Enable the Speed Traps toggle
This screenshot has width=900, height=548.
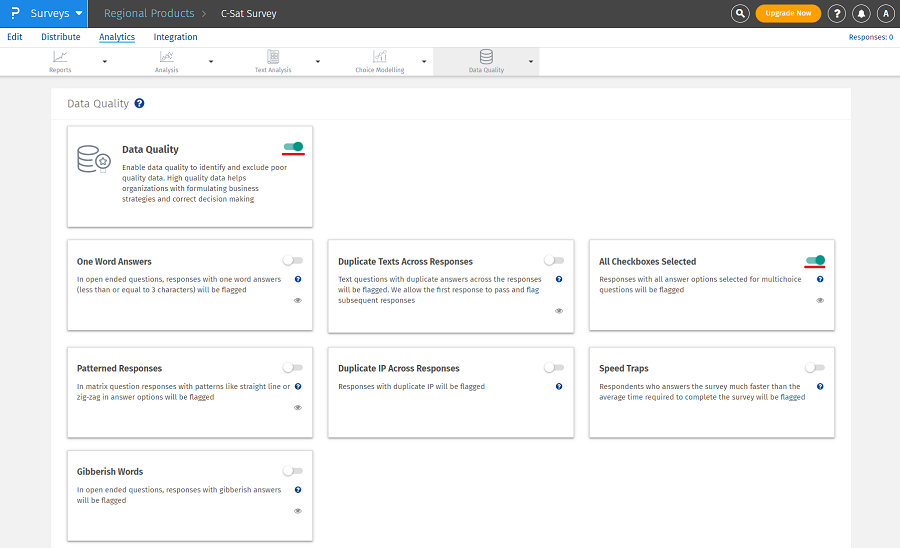point(815,368)
